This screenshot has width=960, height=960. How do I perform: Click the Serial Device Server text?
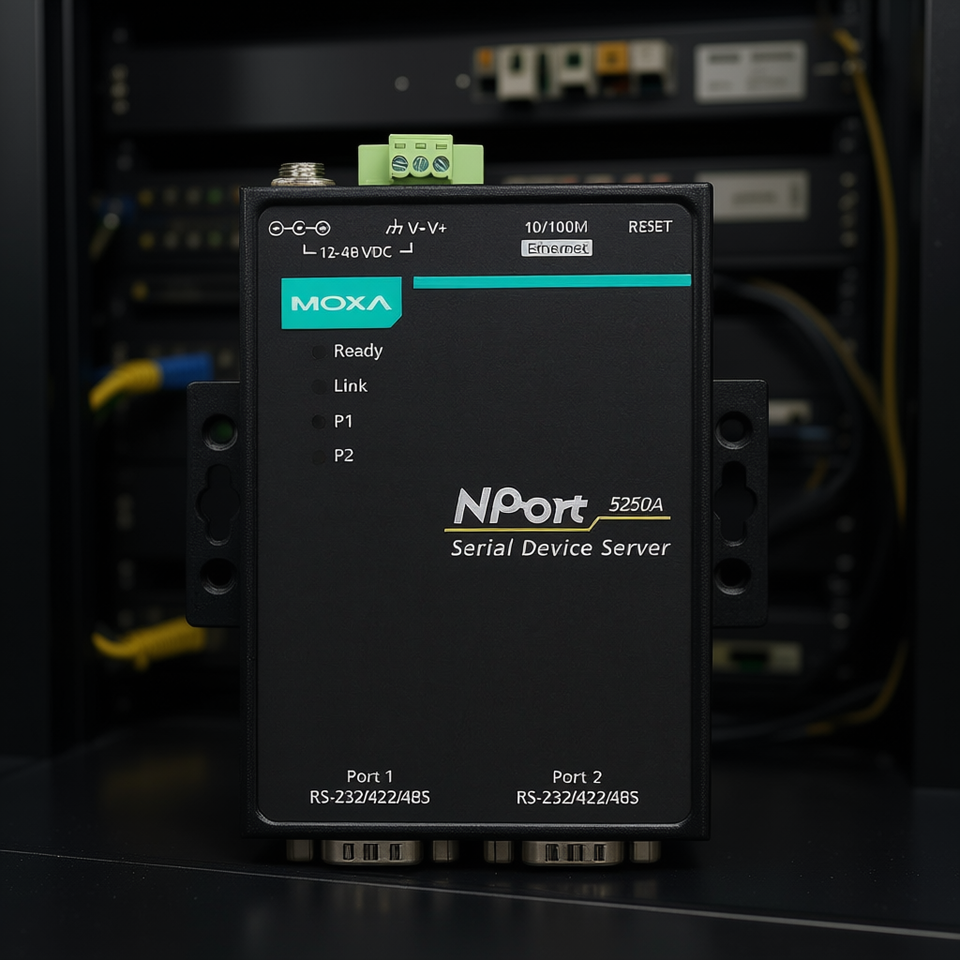pos(560,548)
